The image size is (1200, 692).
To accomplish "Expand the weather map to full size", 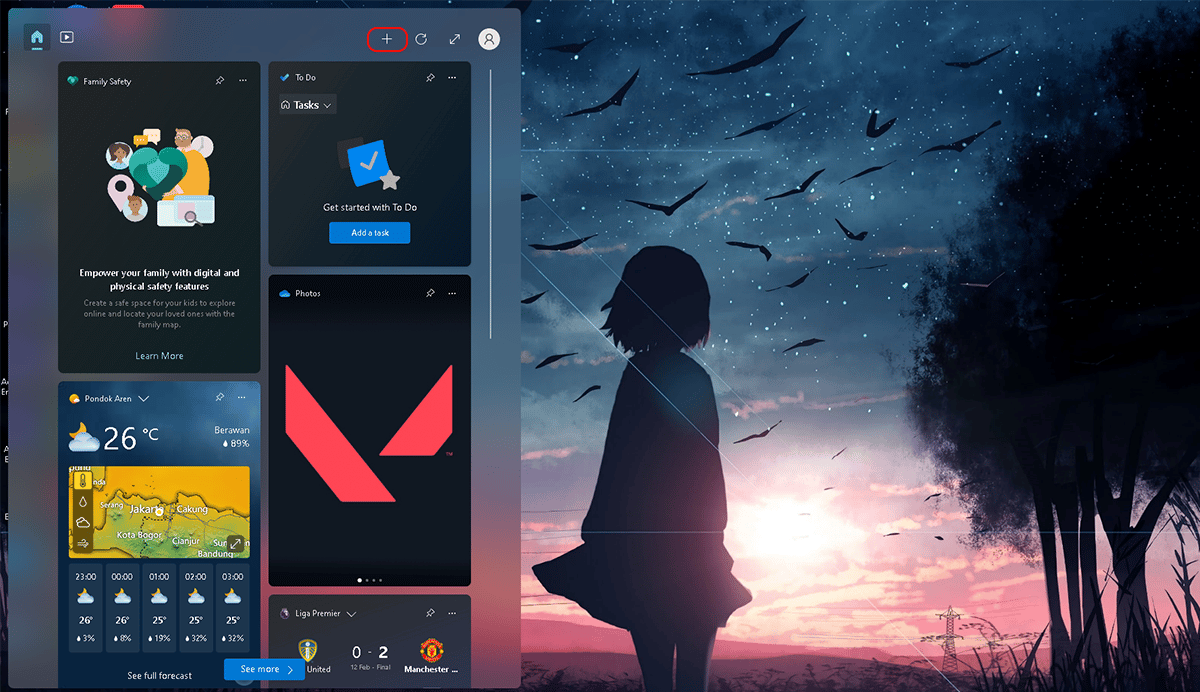I will (236, 543).
